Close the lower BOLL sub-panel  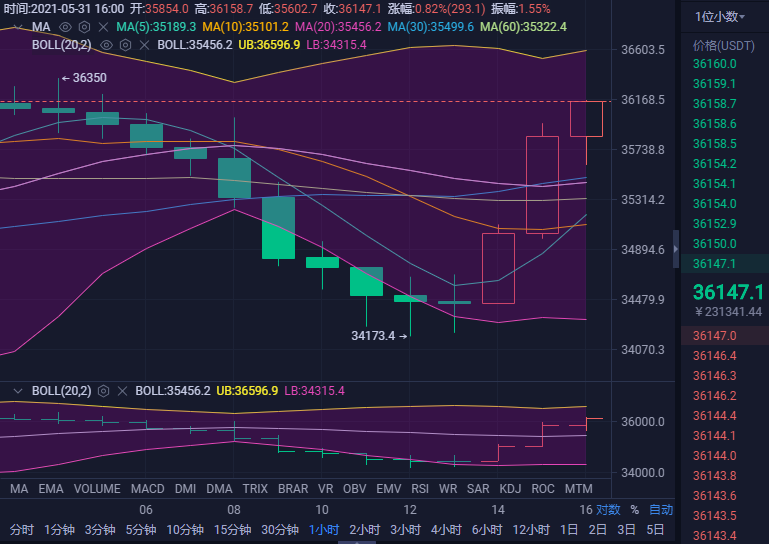[122, 391]
